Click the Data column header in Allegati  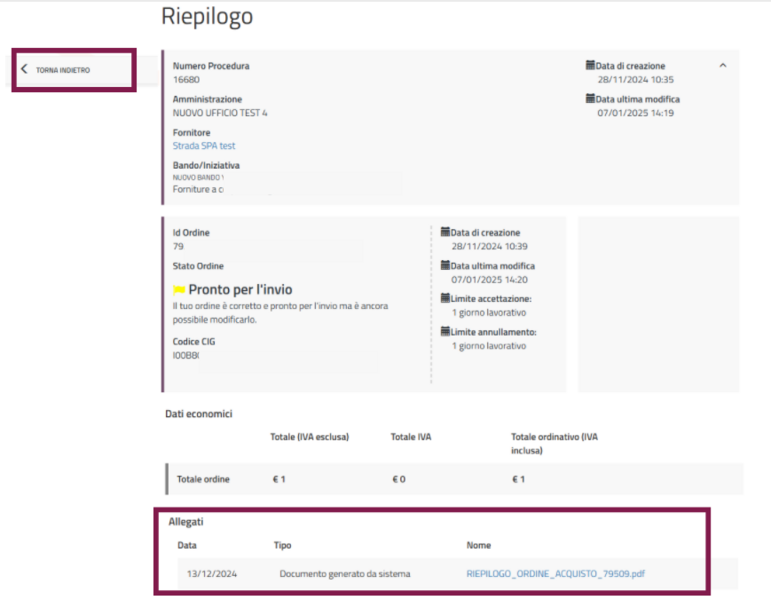pos(187,546)
